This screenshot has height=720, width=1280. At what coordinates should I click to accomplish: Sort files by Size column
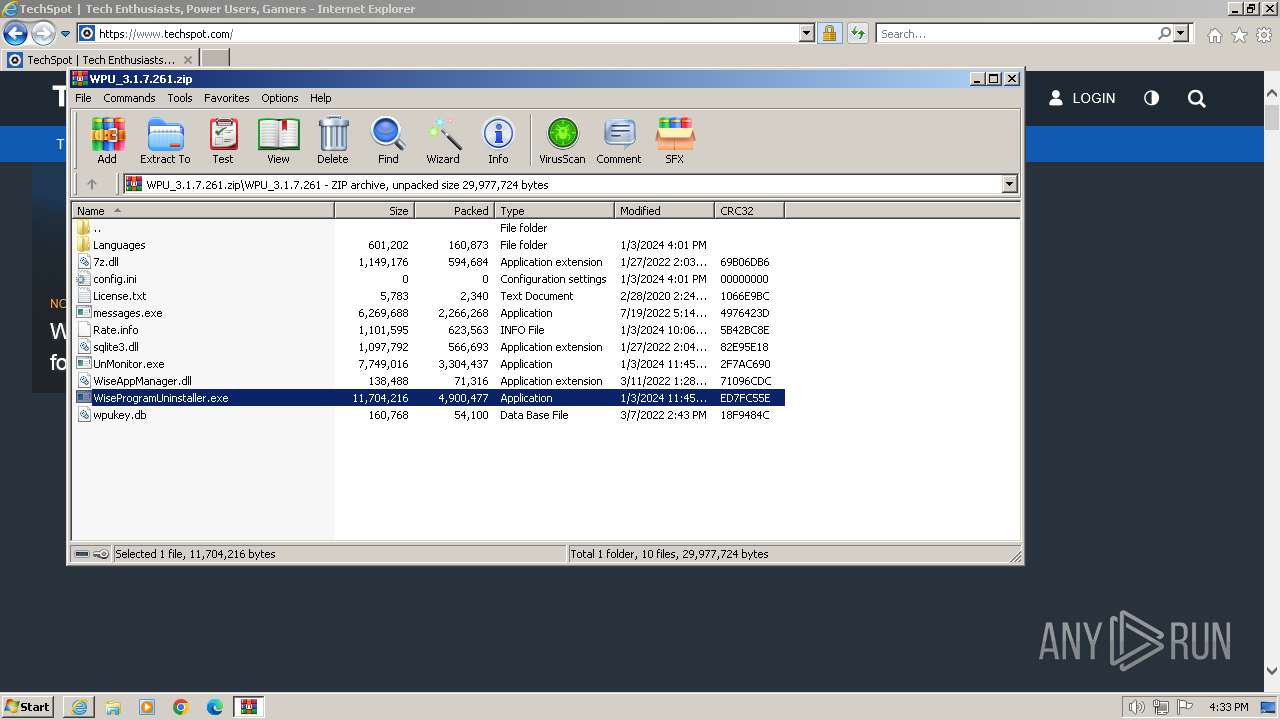[374, 211]
